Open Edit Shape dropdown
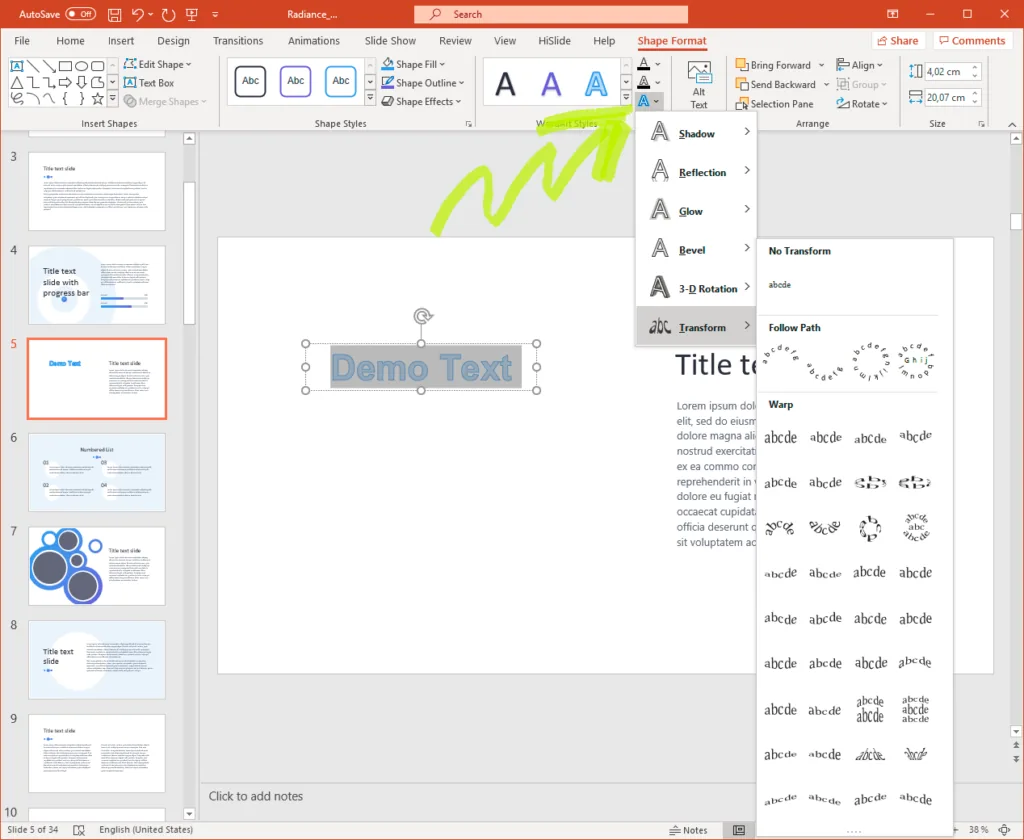This screenshot has height=840, width=1024. [x=157, y=64]
